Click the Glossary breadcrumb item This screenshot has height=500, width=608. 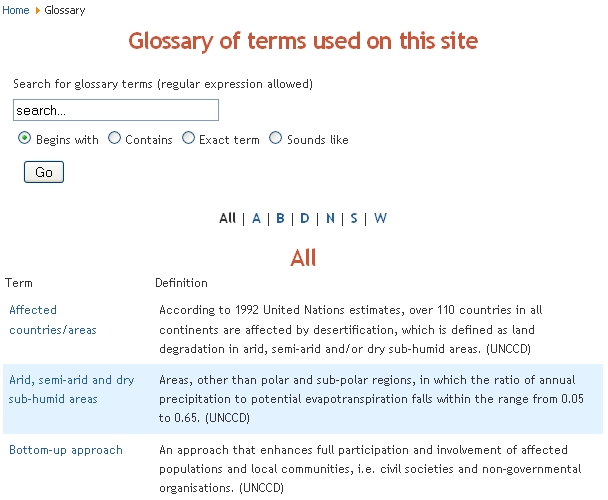tap(65, 10)
